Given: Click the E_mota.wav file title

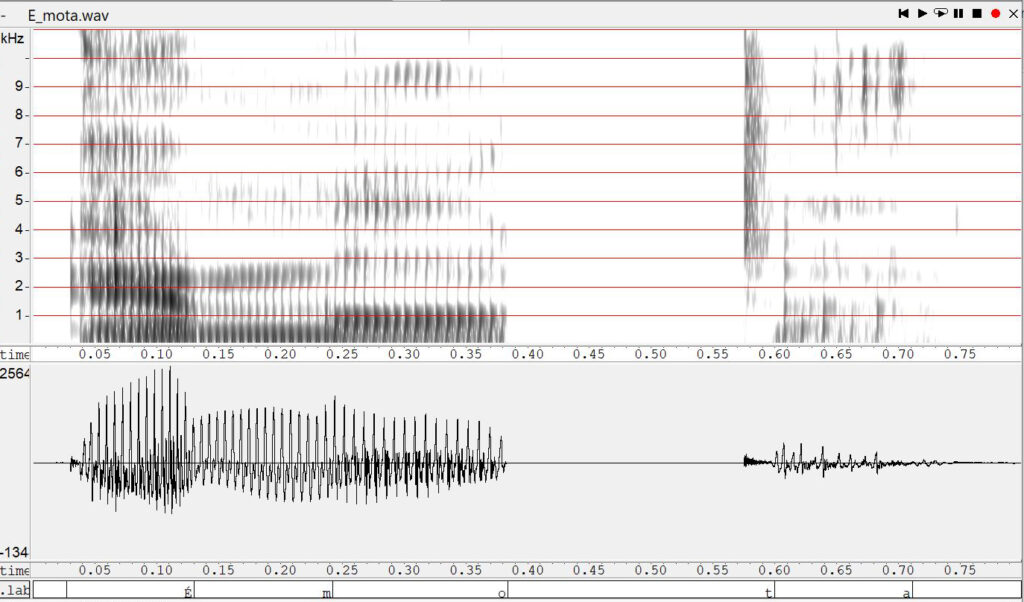Looking at the screenshot, I should (69, 13).
